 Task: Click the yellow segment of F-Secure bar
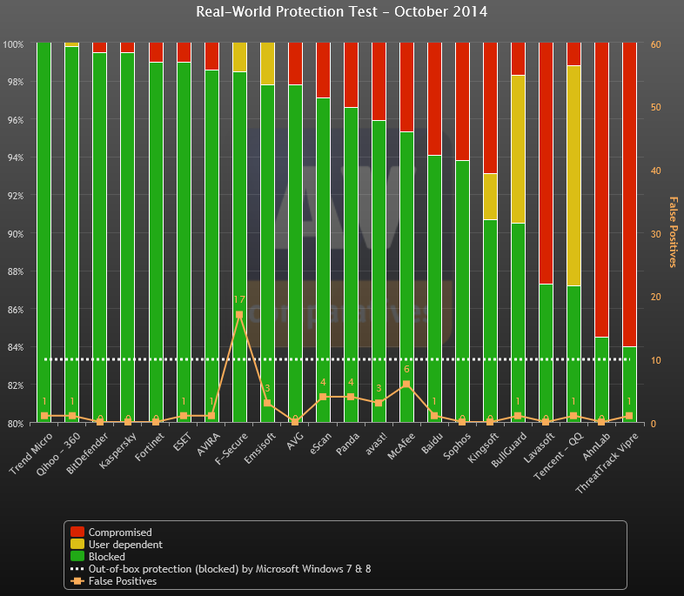coord(239,57)
